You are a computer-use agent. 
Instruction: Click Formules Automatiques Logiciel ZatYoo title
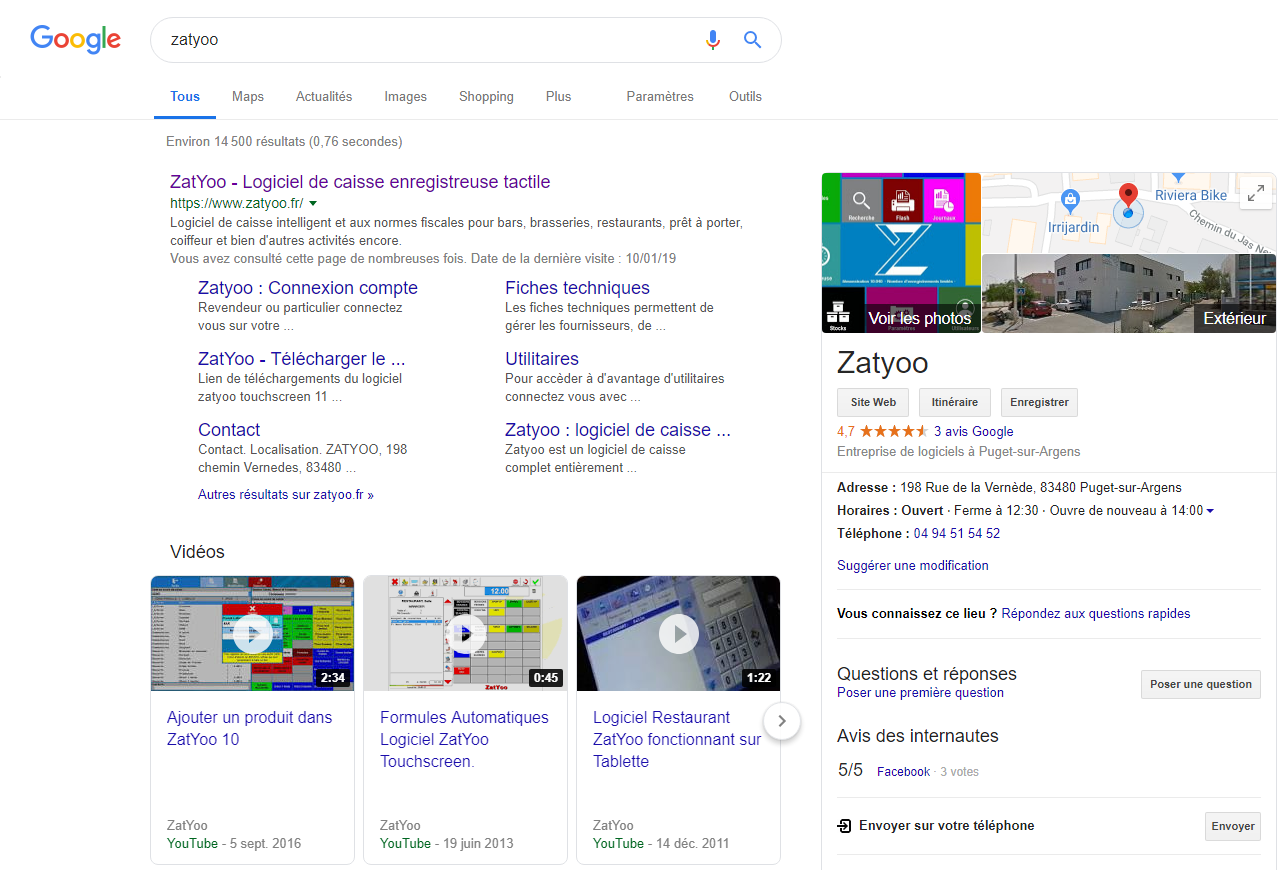pyautogui.click(x=464, y=739)
